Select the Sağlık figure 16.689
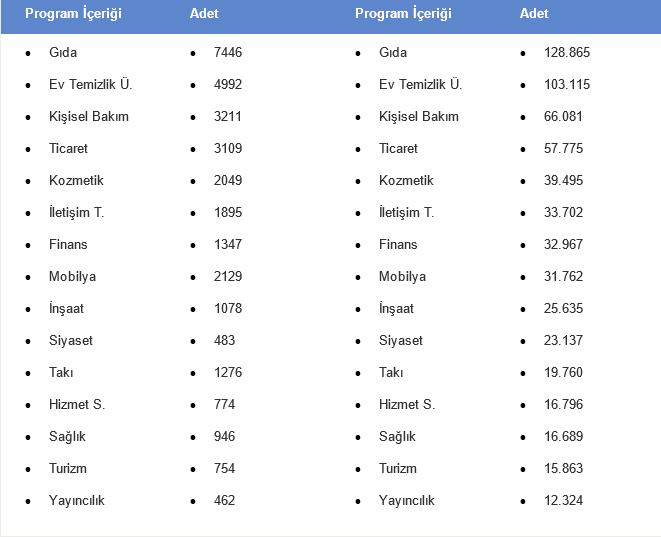This screenshot has height=537, width=661. [563, 436]
